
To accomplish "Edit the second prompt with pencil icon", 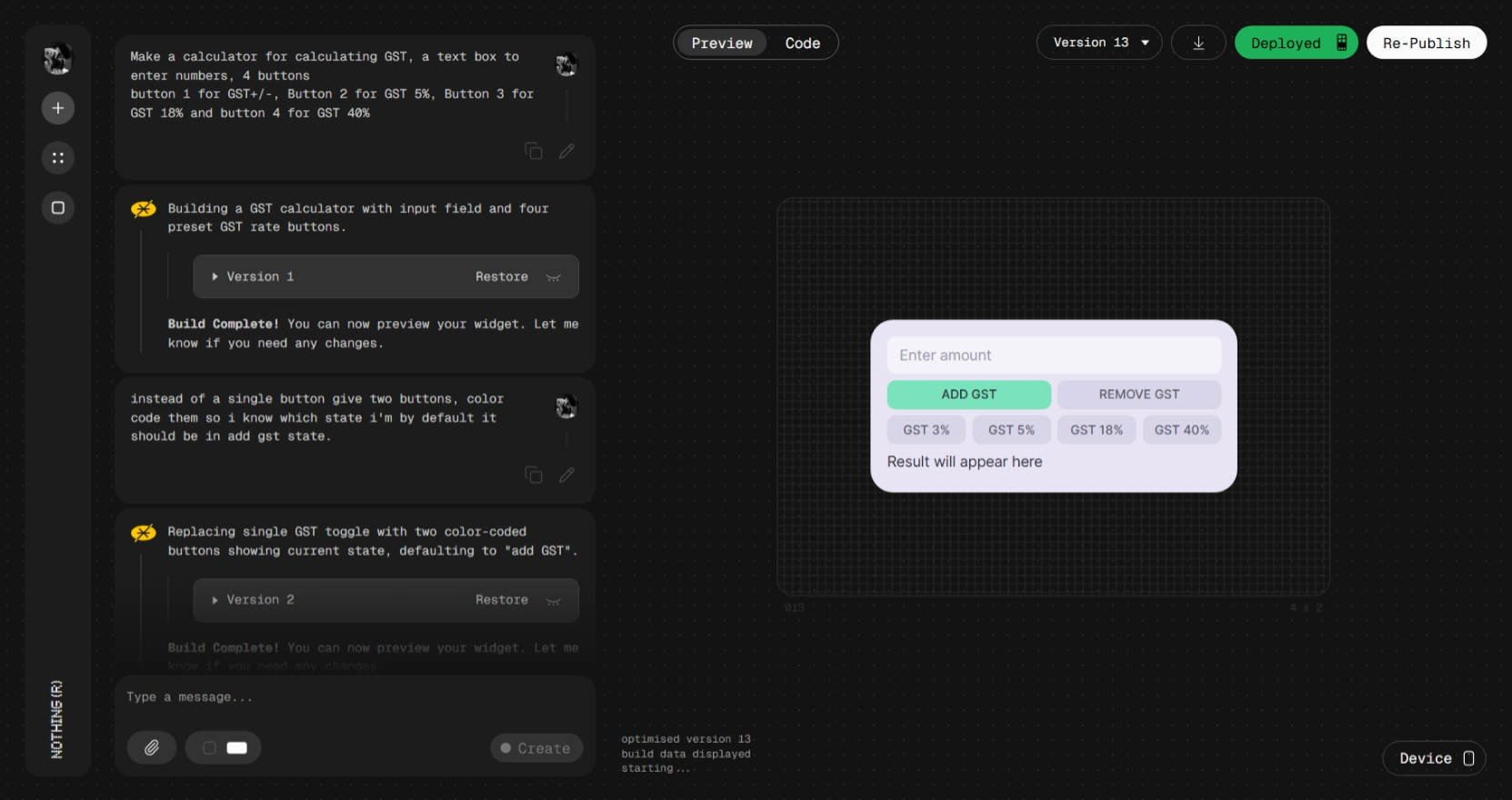I will [566, 475].
